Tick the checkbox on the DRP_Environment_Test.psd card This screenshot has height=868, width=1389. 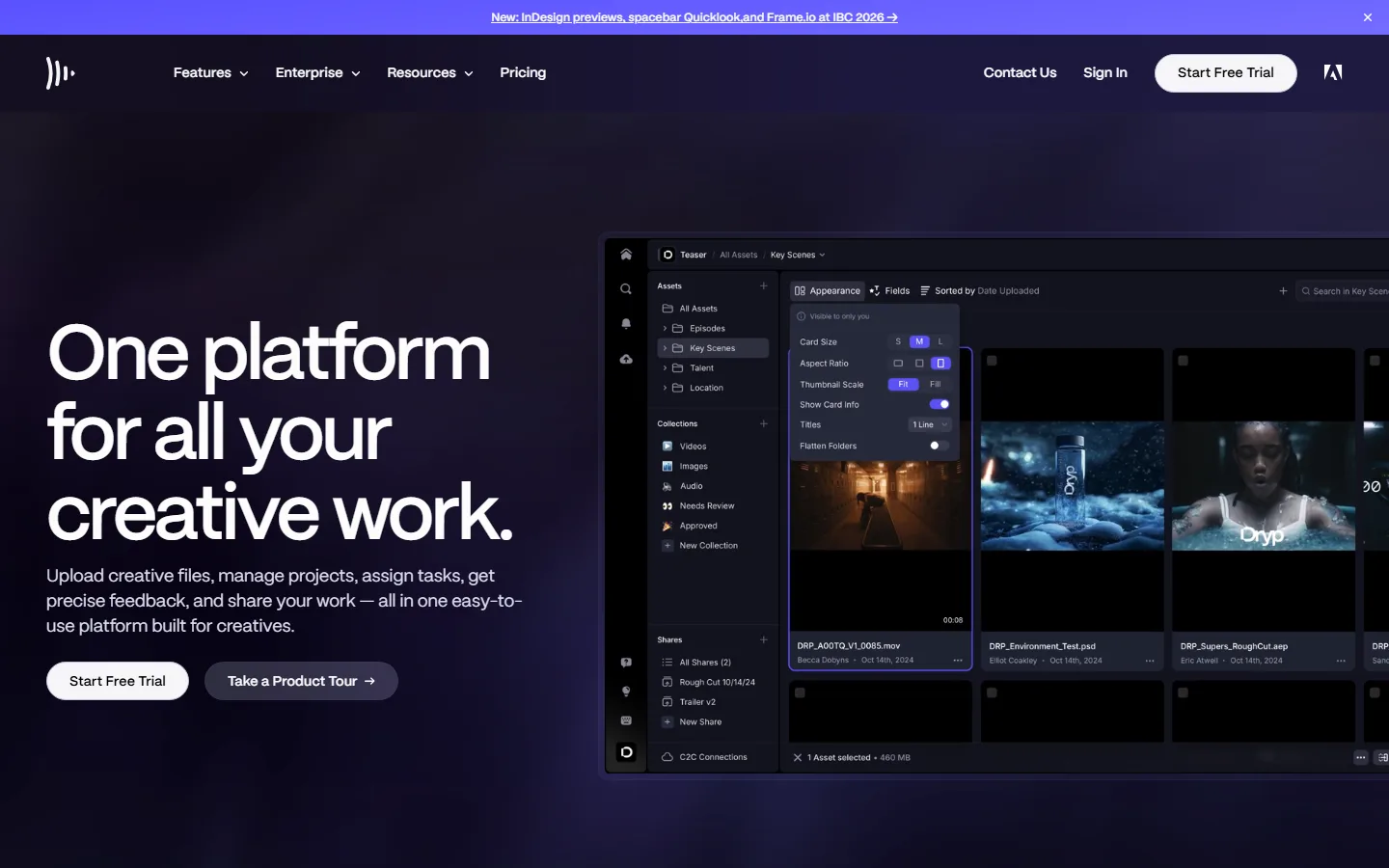(992, 361)
